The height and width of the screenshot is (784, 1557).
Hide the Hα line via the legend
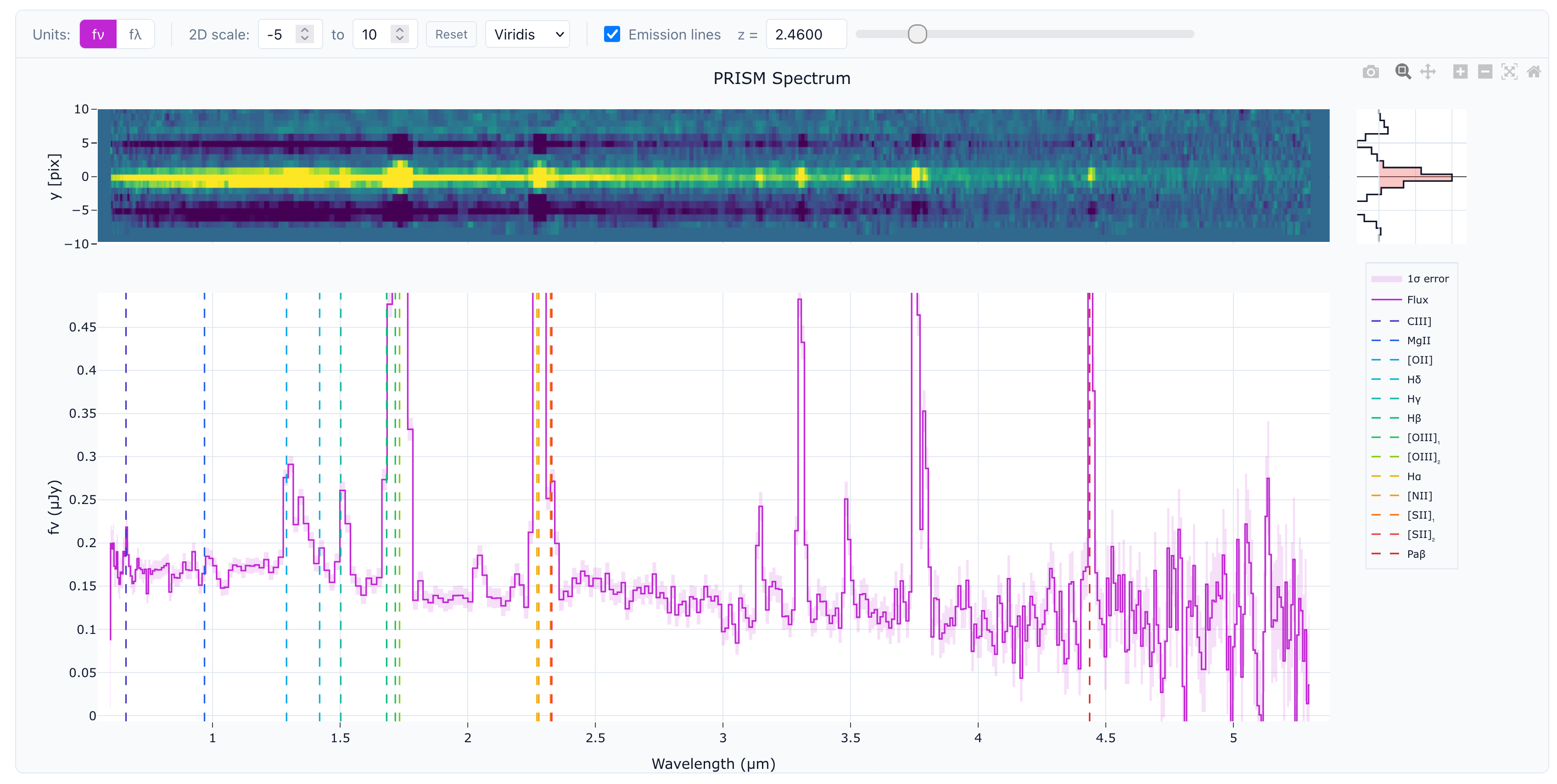[1415, 476]
